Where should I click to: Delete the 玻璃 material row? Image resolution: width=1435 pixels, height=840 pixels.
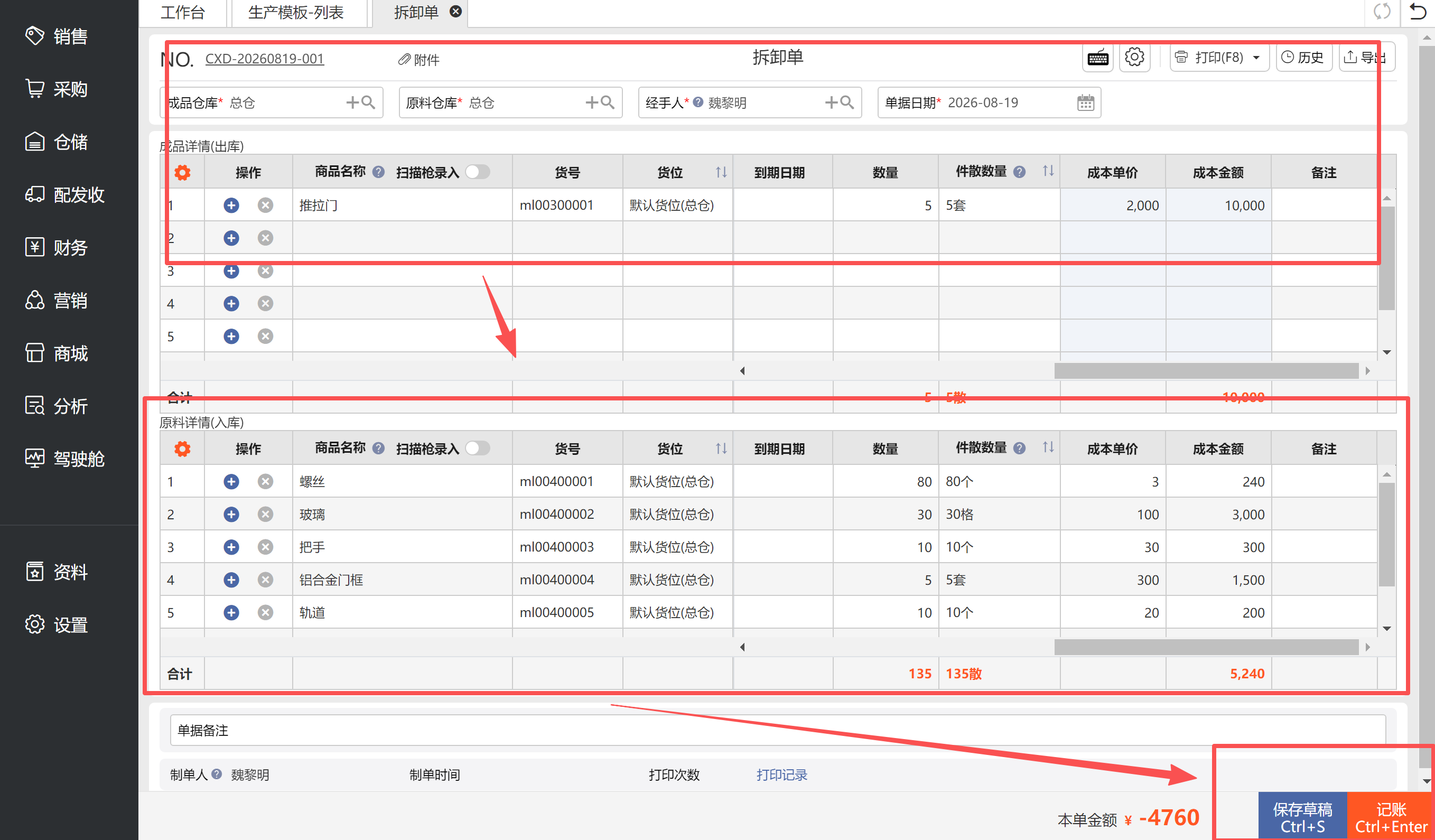(x=265, y=514)
